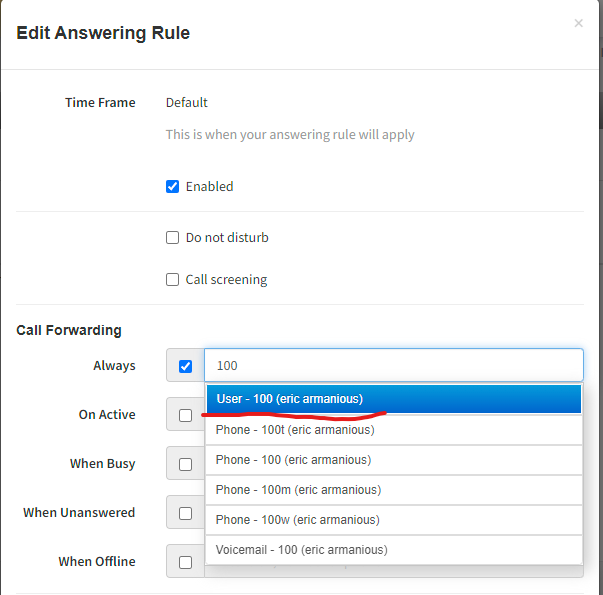The image size is (603, 595).
Task: Select User - 100 (eric armanious) suggestion
Action: [x=393, y=399]
